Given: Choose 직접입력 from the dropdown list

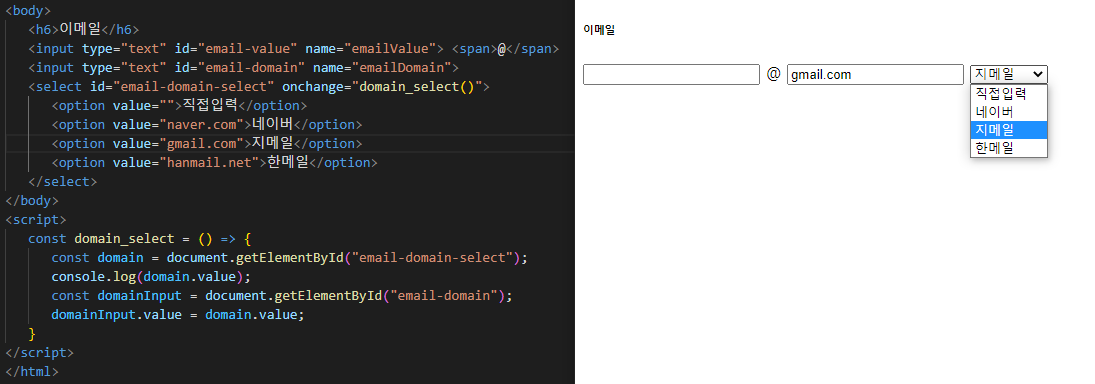Looking at the screenshot, I should (x=1008, y=94).
